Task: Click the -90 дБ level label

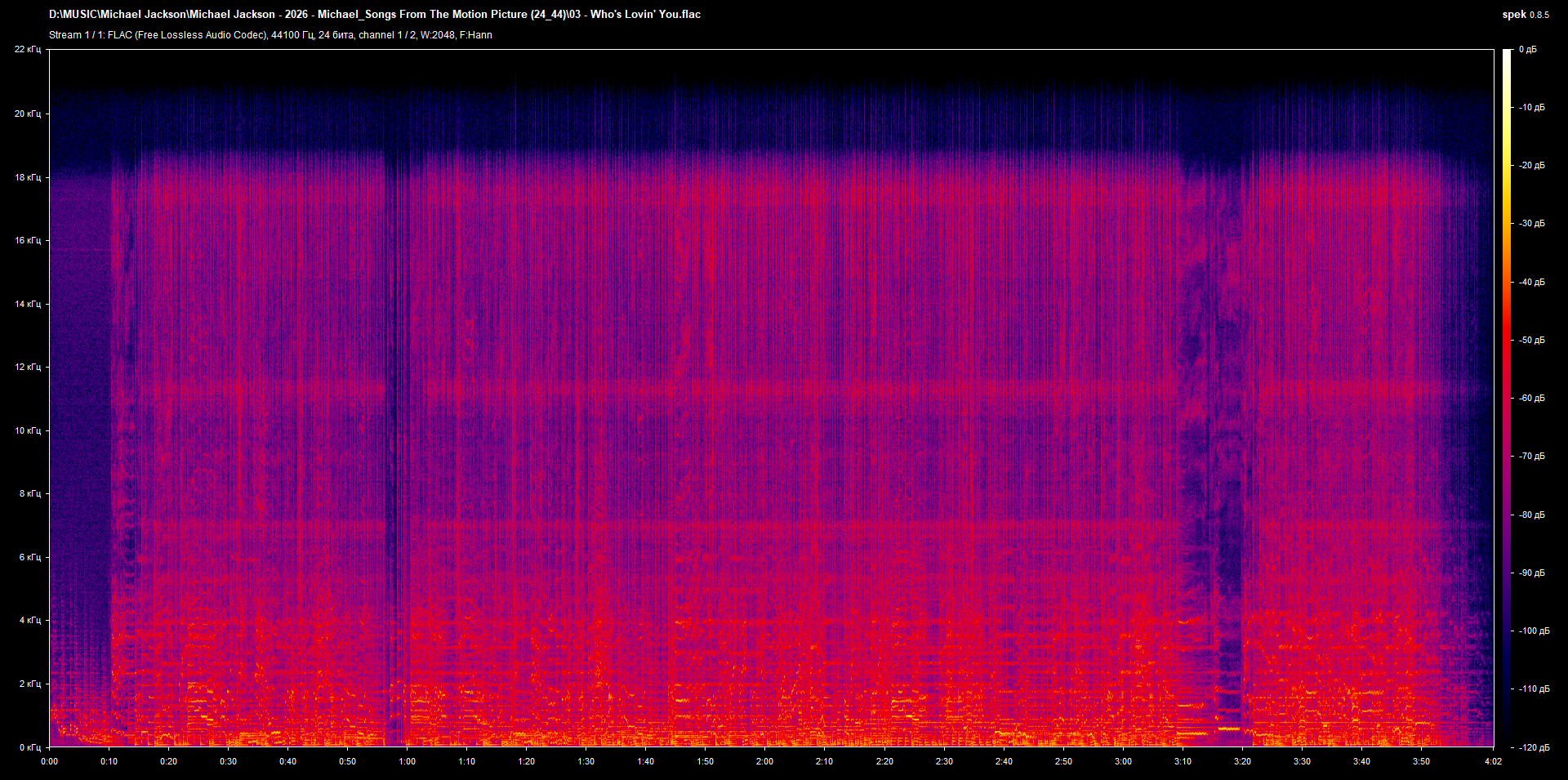Action: [x=1531, y=573]
